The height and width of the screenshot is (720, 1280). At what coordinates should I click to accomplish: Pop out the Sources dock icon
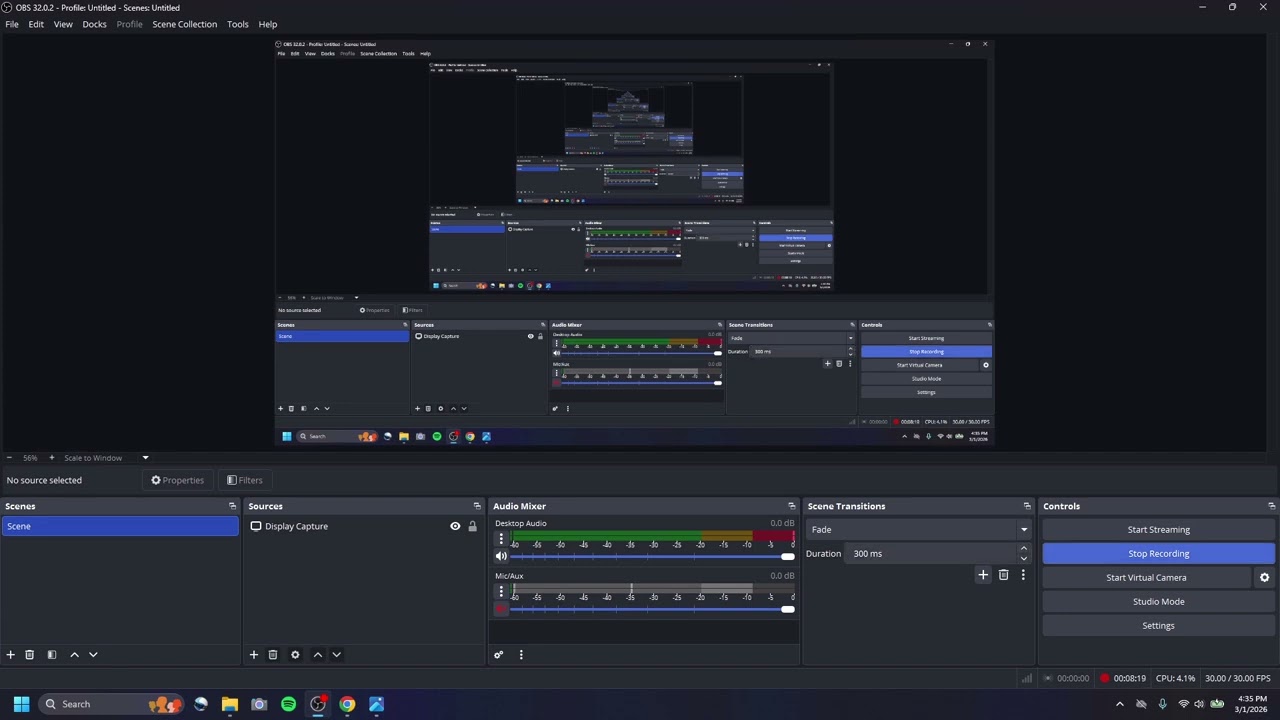coord(477,506)
